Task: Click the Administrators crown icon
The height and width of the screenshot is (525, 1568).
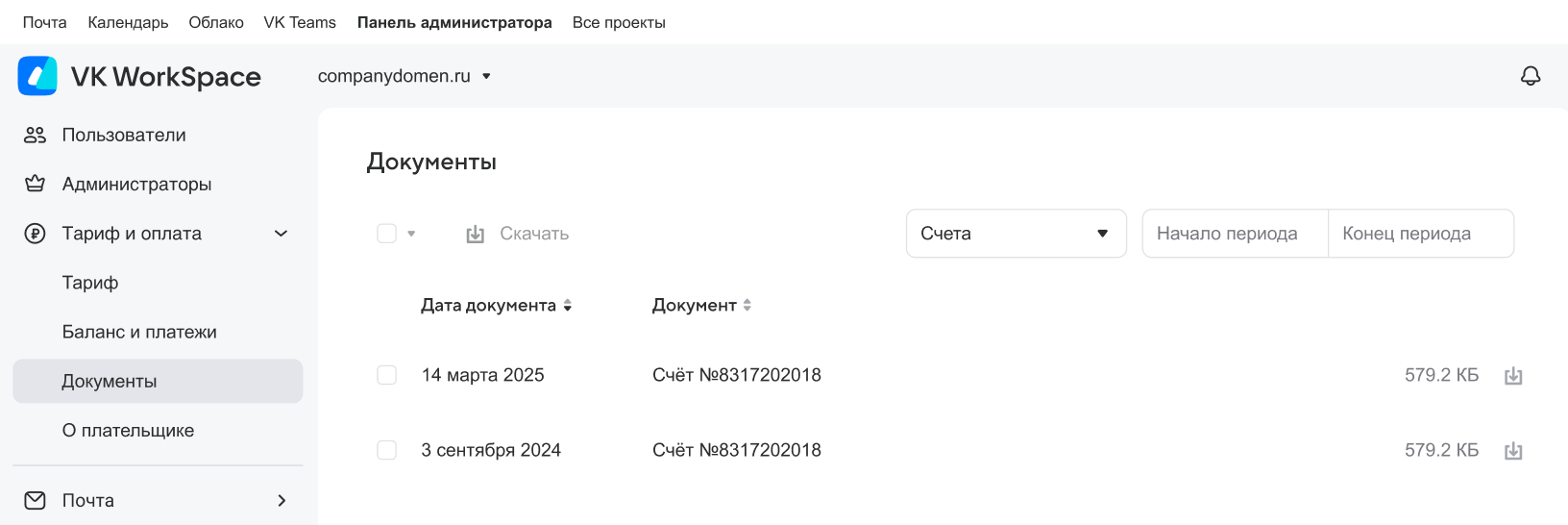Action: [x=35, y=184]
